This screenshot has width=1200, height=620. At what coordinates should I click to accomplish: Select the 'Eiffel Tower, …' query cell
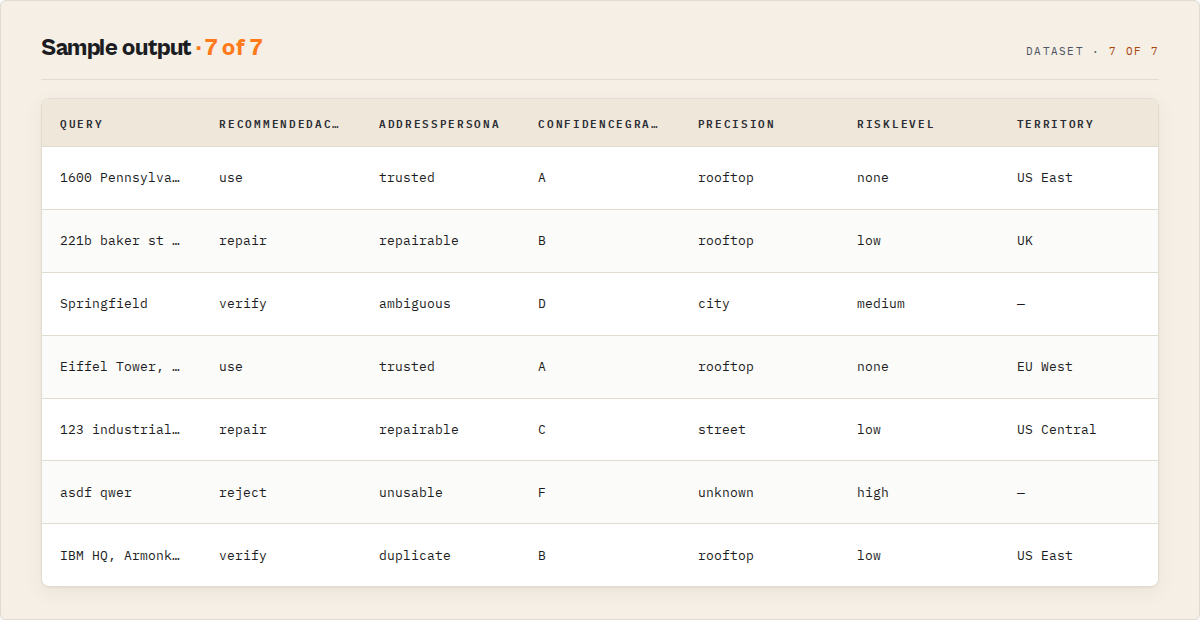tap(120, 367)
